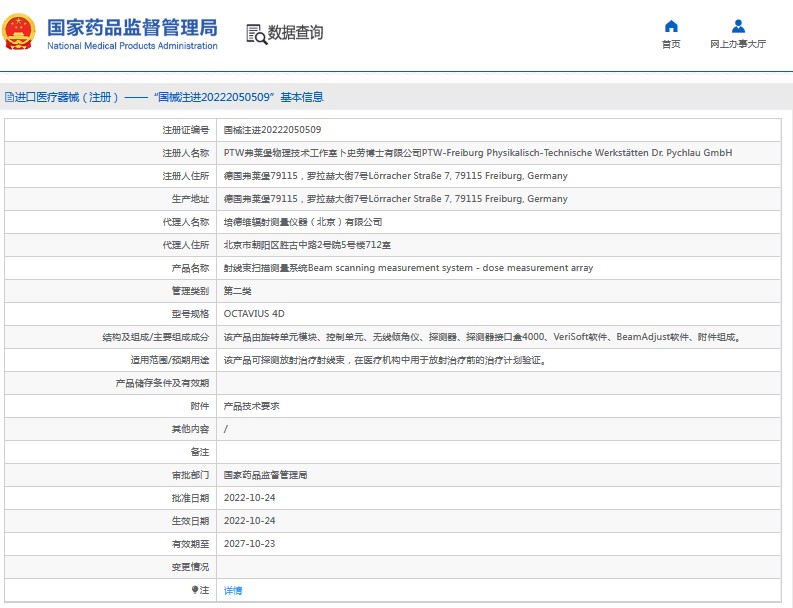Click registration number 国械注进20222050509 in table
Image resolution: width=793 pixels, height=608 pixels.
[x=272, y=130]
